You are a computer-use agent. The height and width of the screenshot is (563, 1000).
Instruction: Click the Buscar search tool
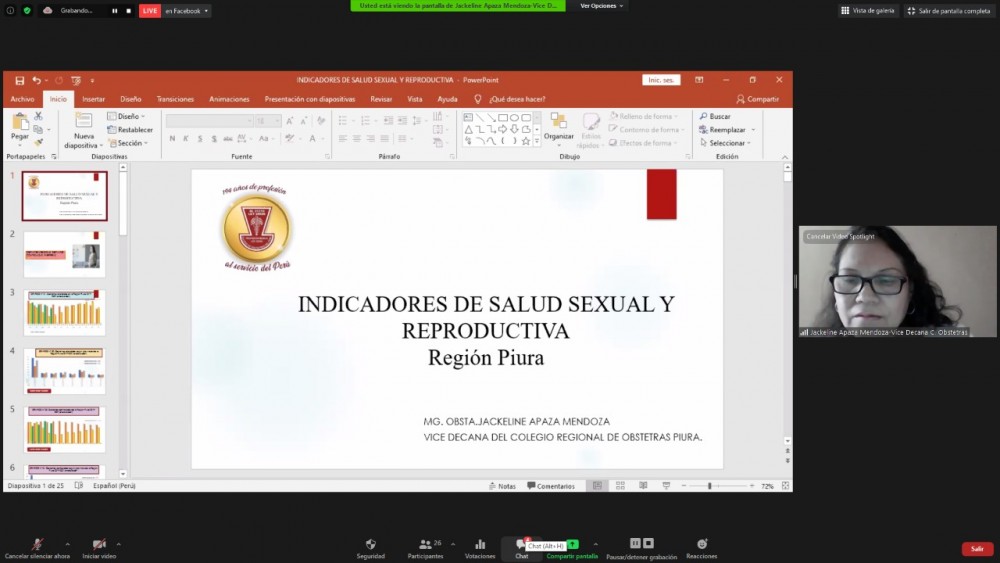[x=715, y=117]
